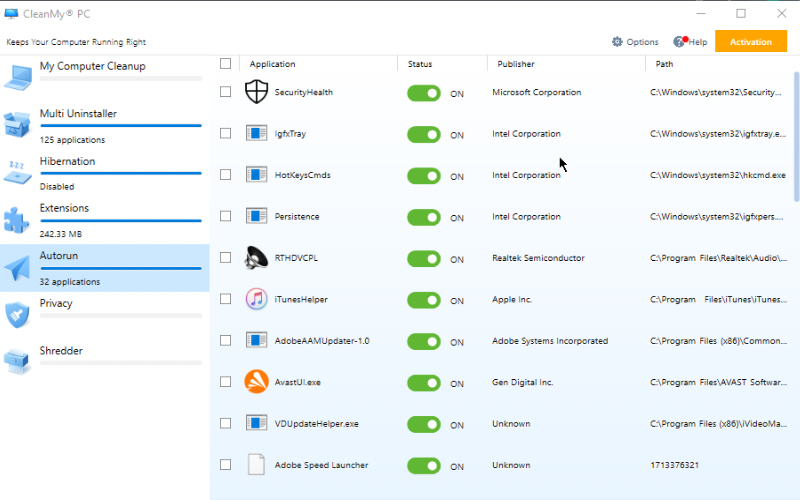The height and width of the screenshot is (500, 800).
Task: Open My Computer Cleanup laptop icon
Action: pyautogui.click(x=18, y=78)
